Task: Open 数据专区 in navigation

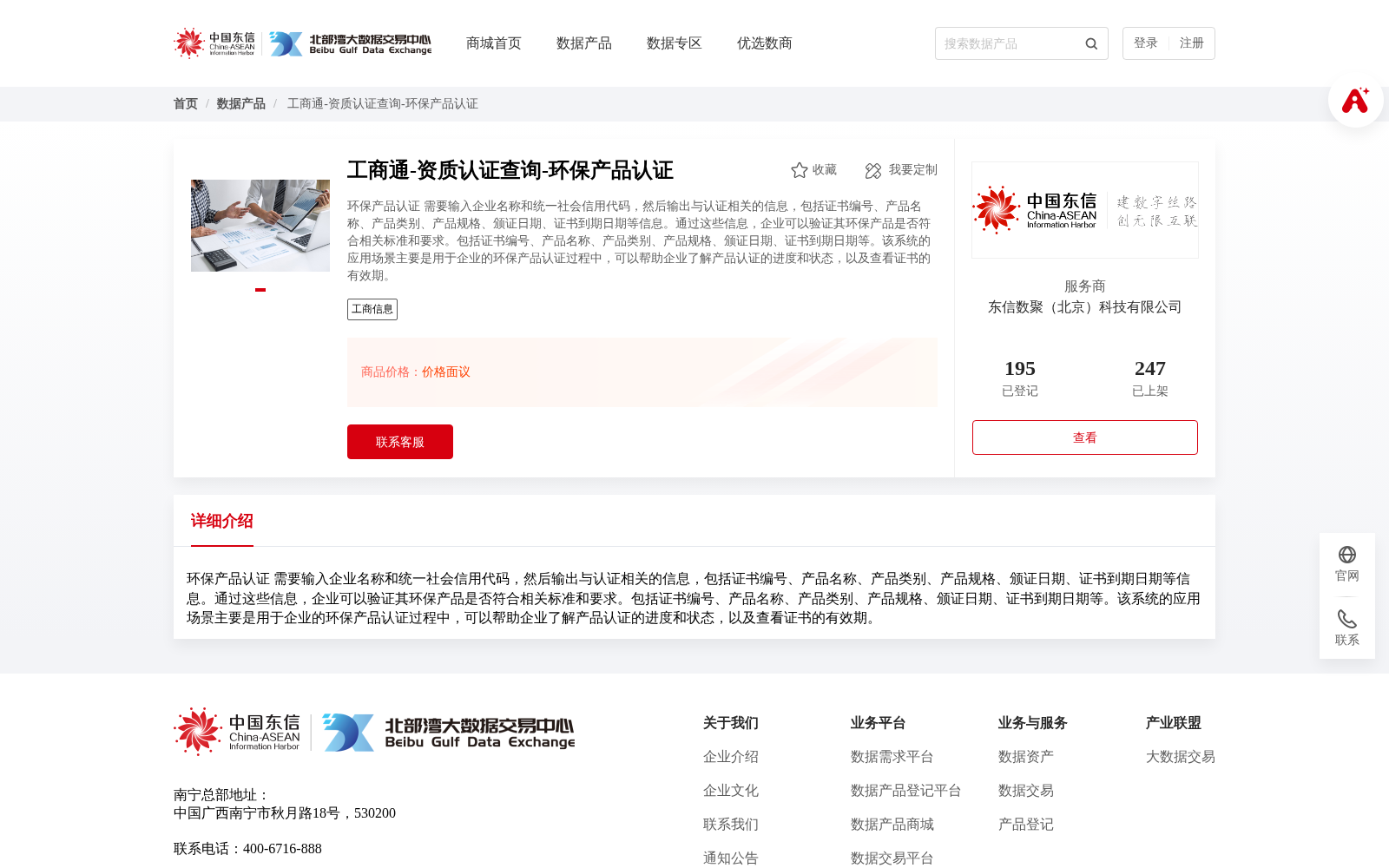Action: 675,43
